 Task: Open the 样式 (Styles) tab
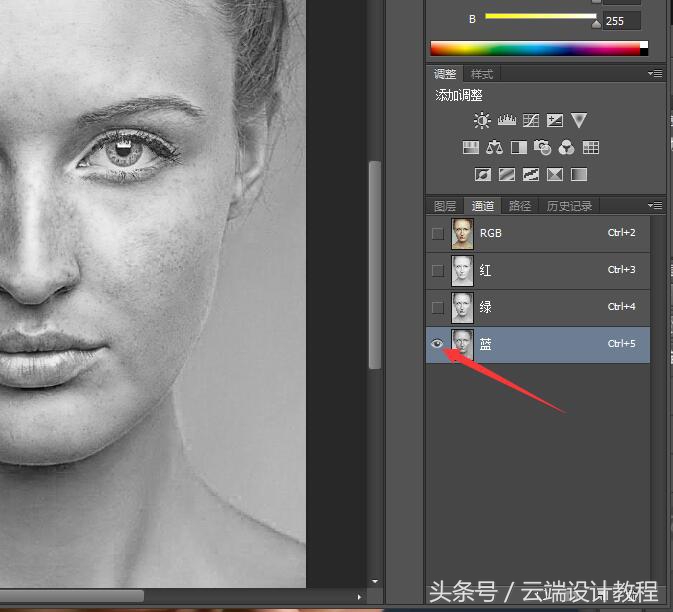point(482,74)
